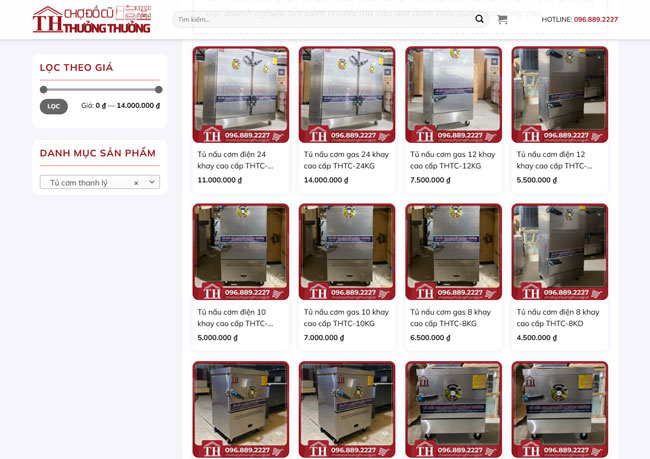Image resolution: width=650 pixels, height=459 pixels.
Task: Click the Chợ Đồ Cũ Thường Thường logo
Action: pyautogui.click(x=91, y=19)
